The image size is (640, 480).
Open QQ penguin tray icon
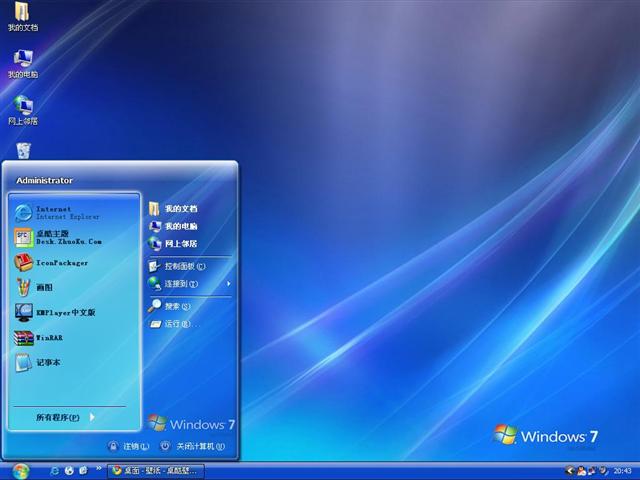(581, 471)
